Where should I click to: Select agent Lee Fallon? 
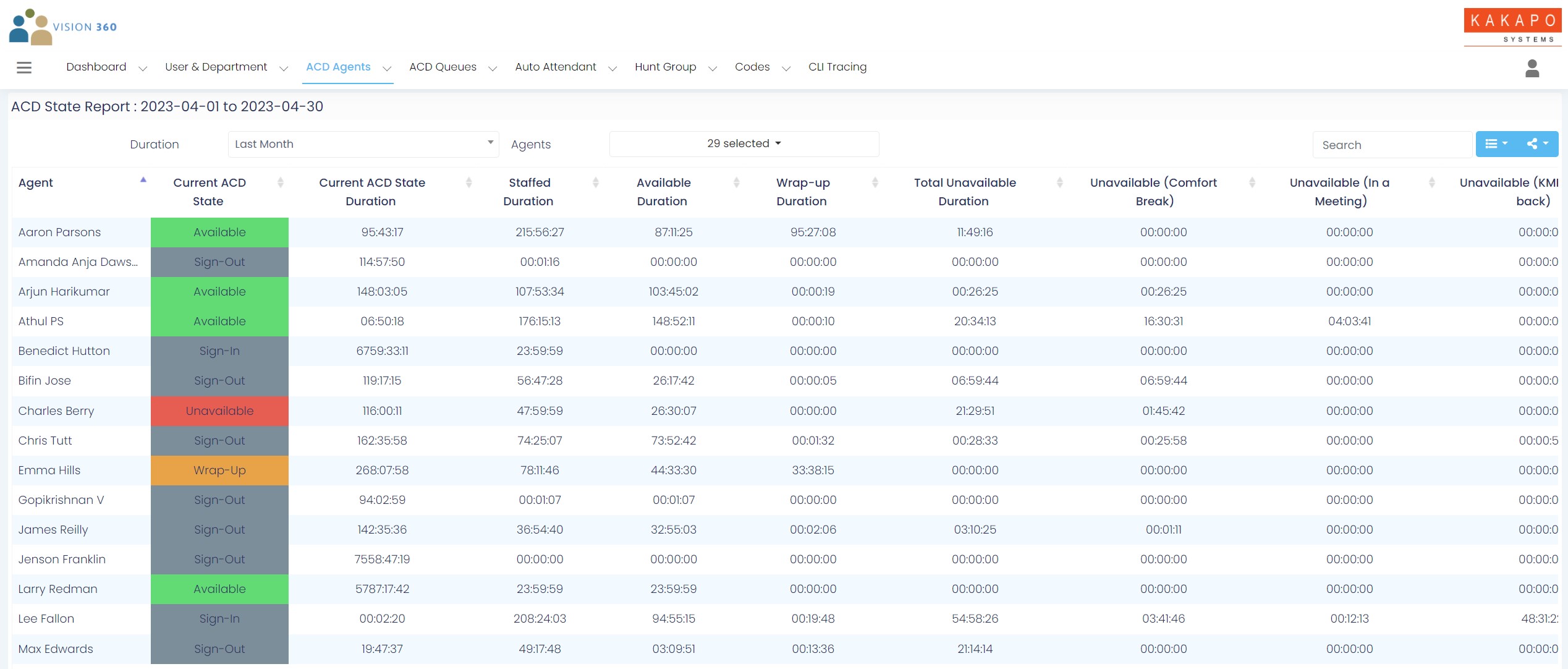(46, 619)
